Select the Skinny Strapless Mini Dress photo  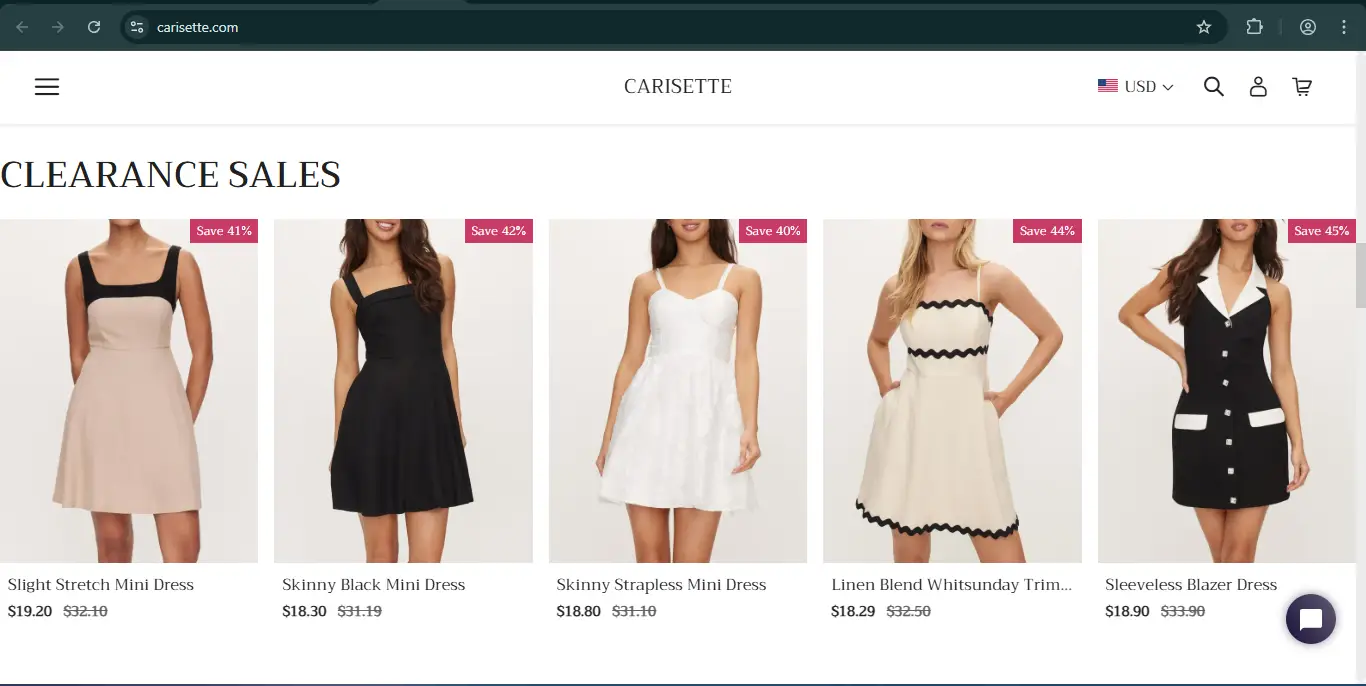coord(677,390)
